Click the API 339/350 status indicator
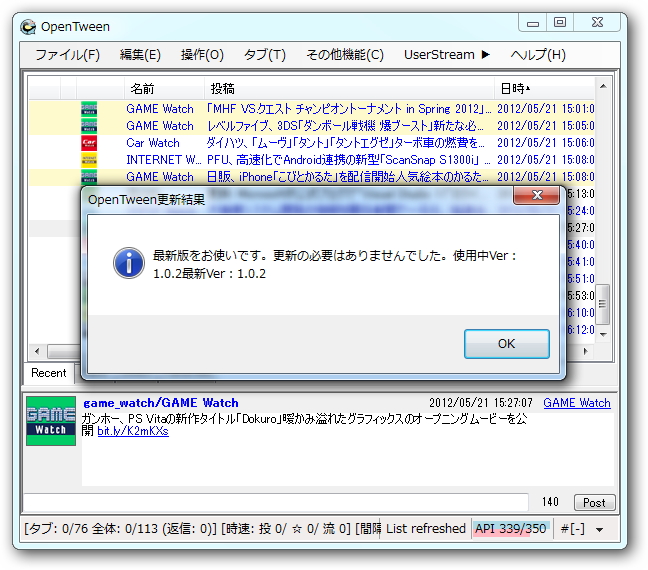The height and width of the screenshot is (570, 648). click(x=511, y=529)
